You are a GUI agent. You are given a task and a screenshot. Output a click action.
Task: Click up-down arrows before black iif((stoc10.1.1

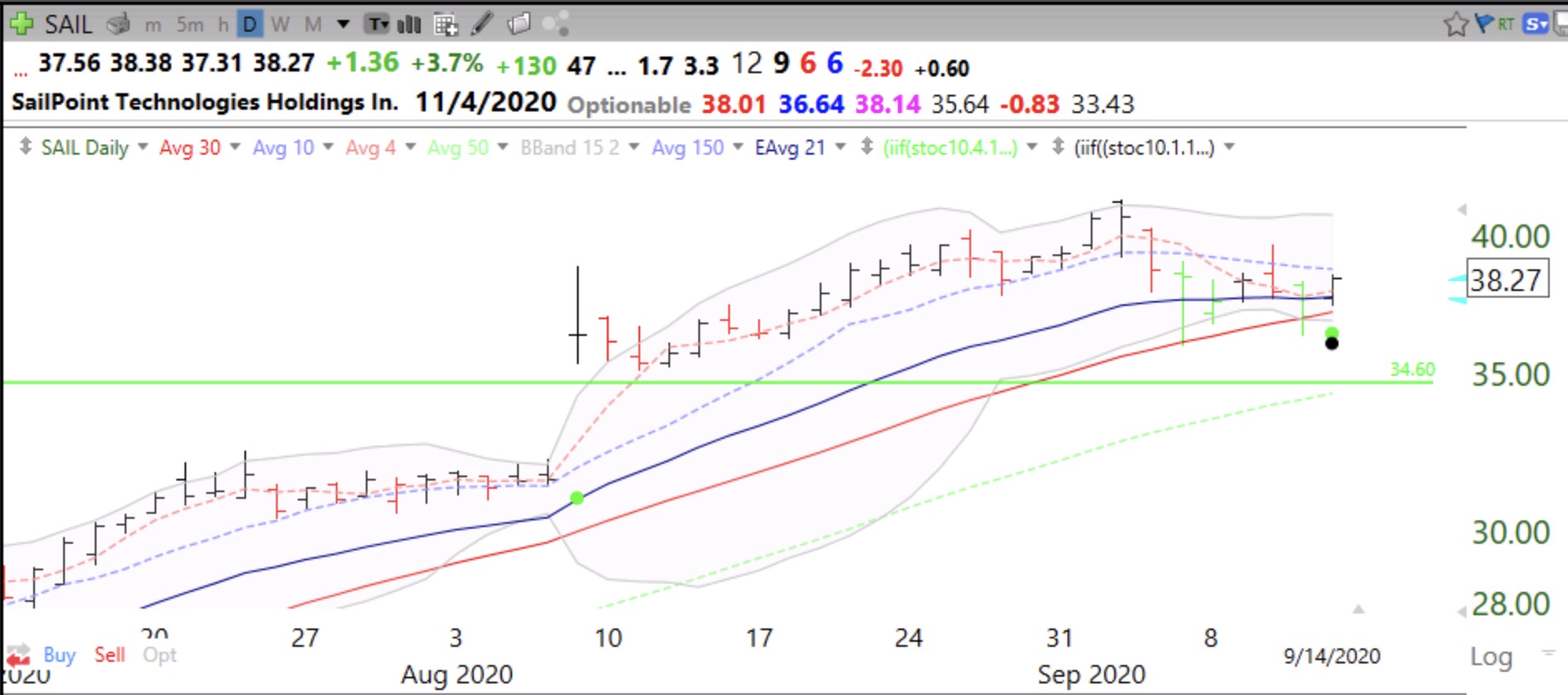[x=1058, y=147]
